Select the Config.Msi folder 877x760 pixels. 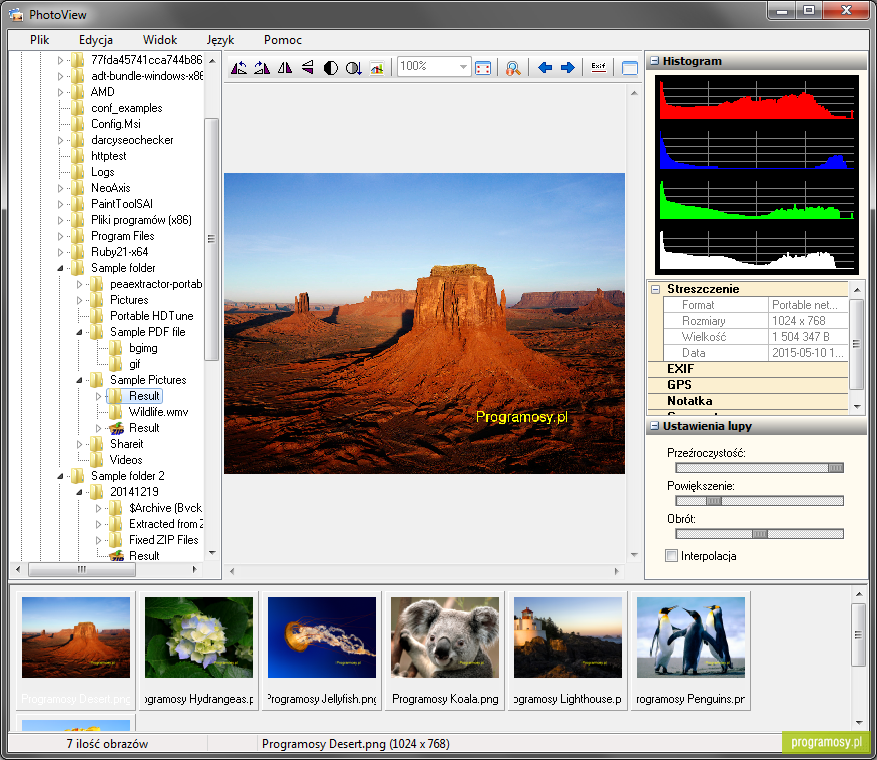(116, 124)
